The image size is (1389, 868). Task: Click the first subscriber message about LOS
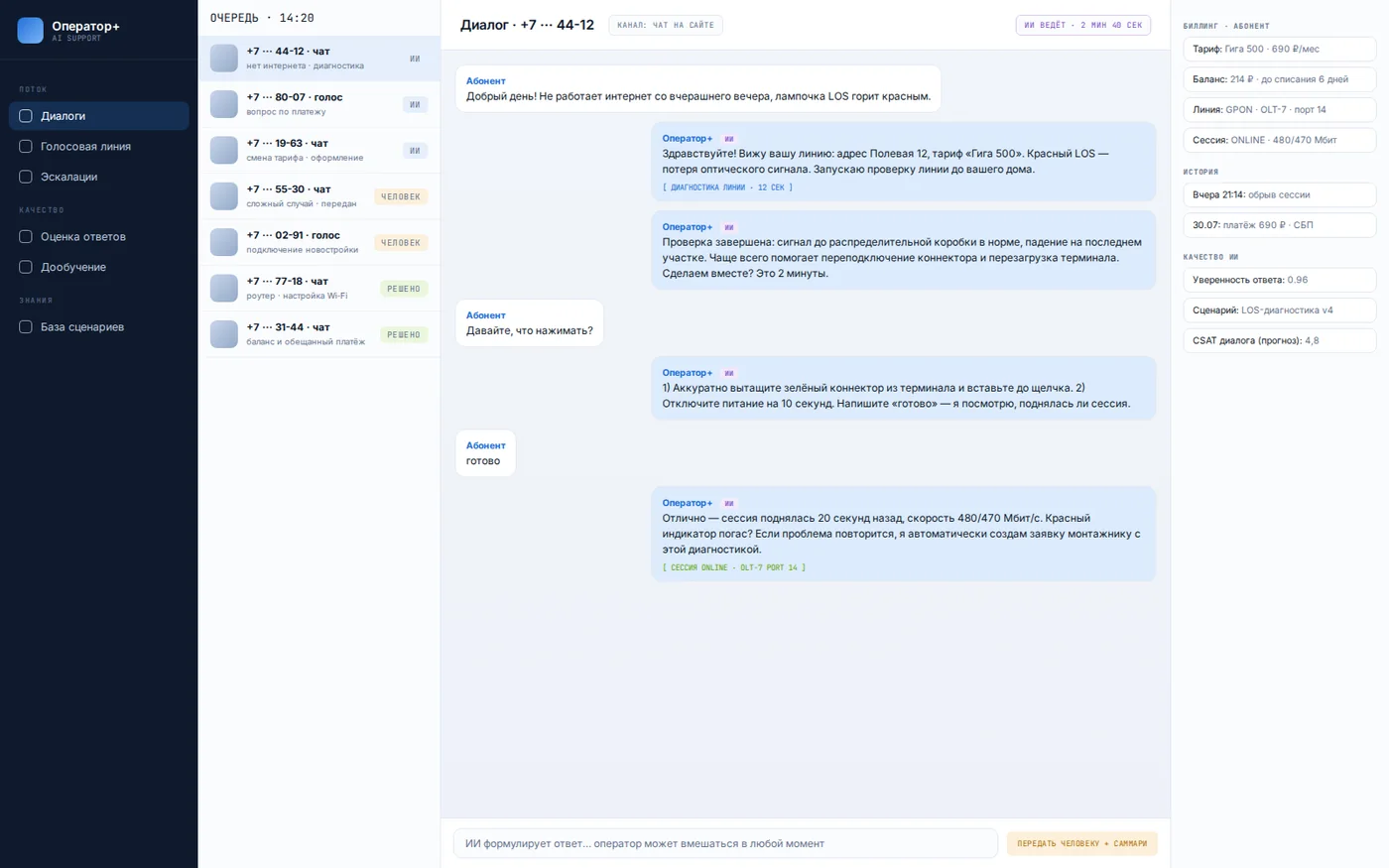click(698, 89)
